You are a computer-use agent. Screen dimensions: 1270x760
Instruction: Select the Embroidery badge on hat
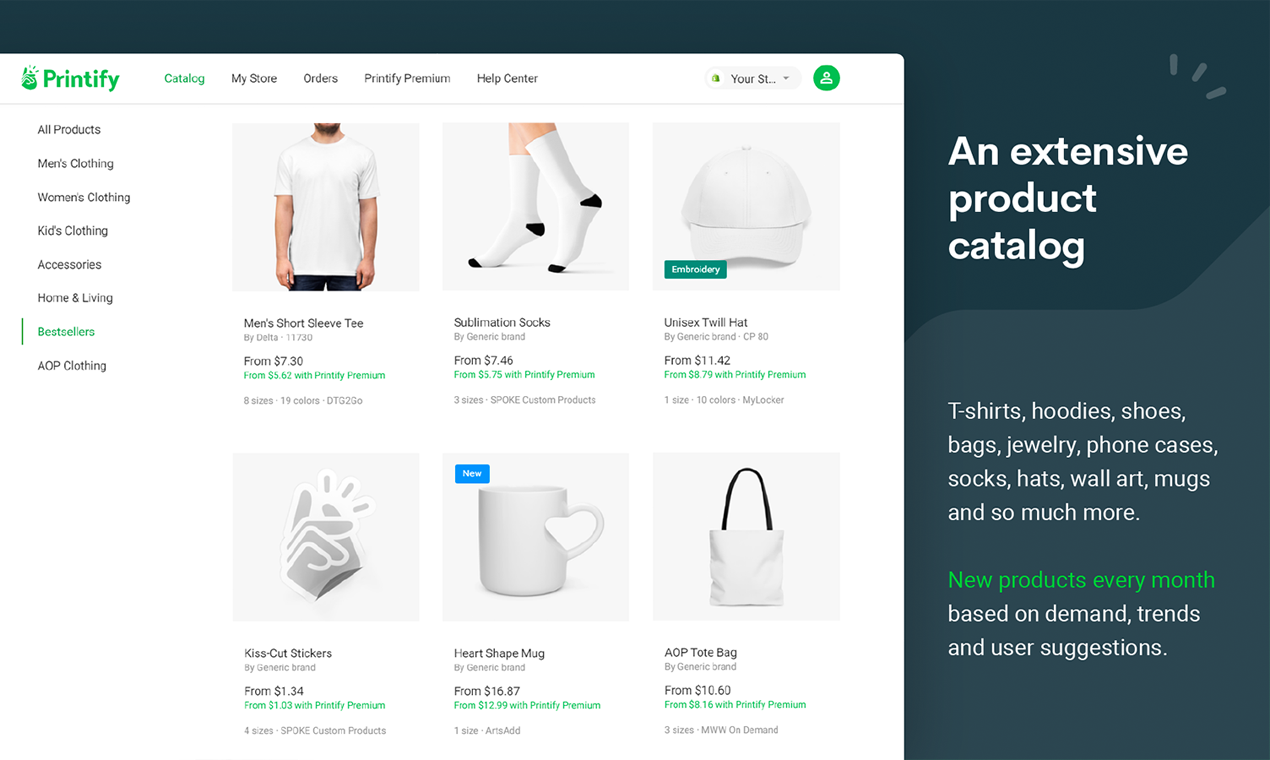tap(696, 269)
